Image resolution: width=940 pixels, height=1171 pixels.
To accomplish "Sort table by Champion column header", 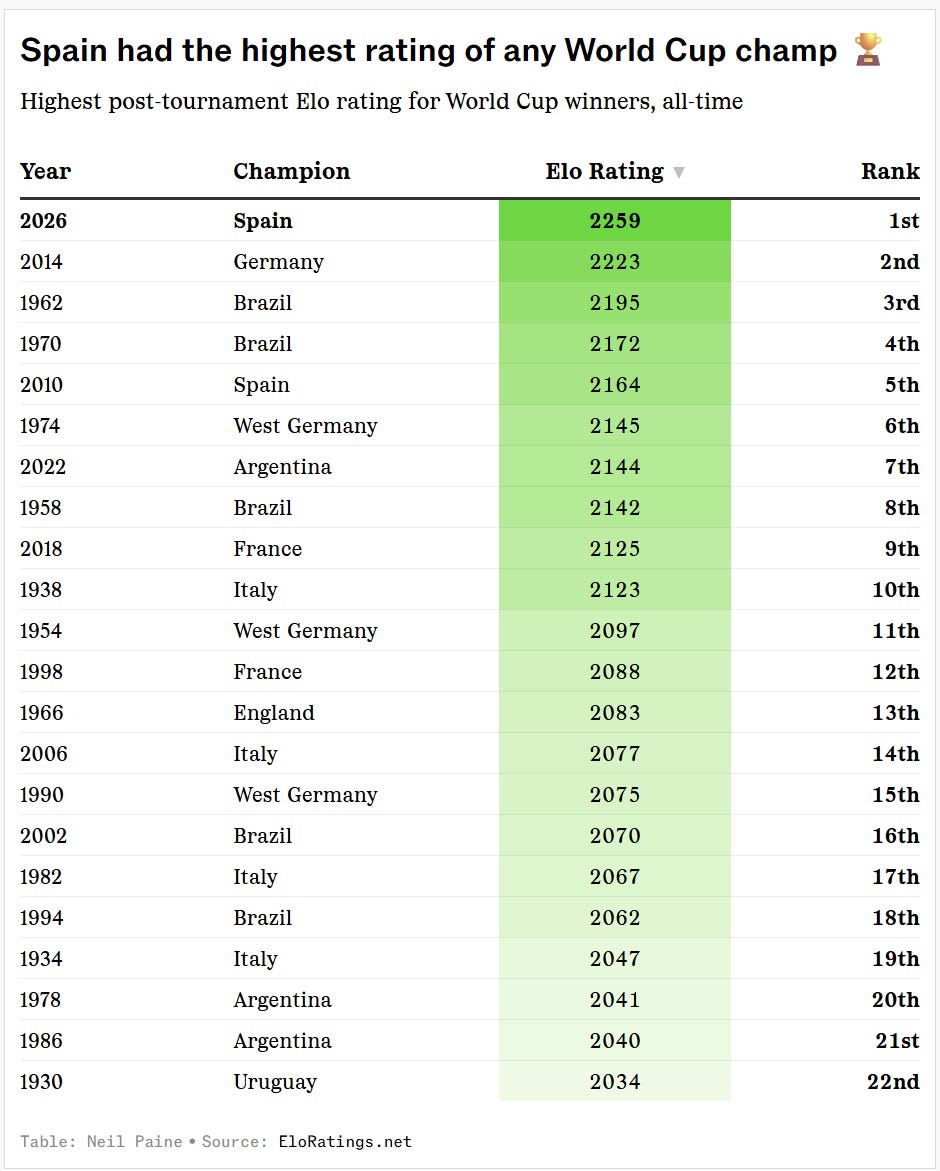I will click(x=291, y=171).
